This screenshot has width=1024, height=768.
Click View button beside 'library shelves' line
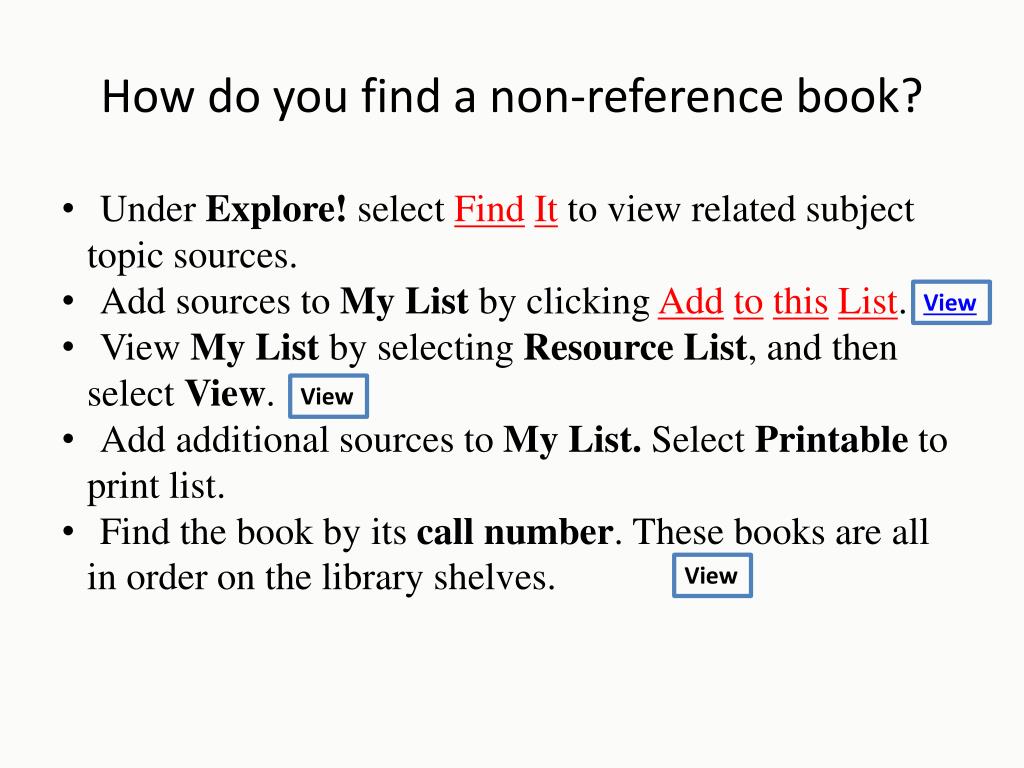tap(712, 575)
